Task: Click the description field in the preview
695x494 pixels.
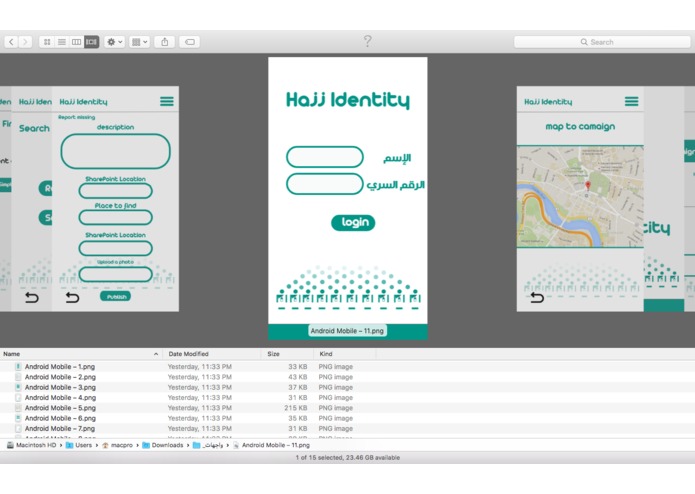Action: click(x=115, y=151)
